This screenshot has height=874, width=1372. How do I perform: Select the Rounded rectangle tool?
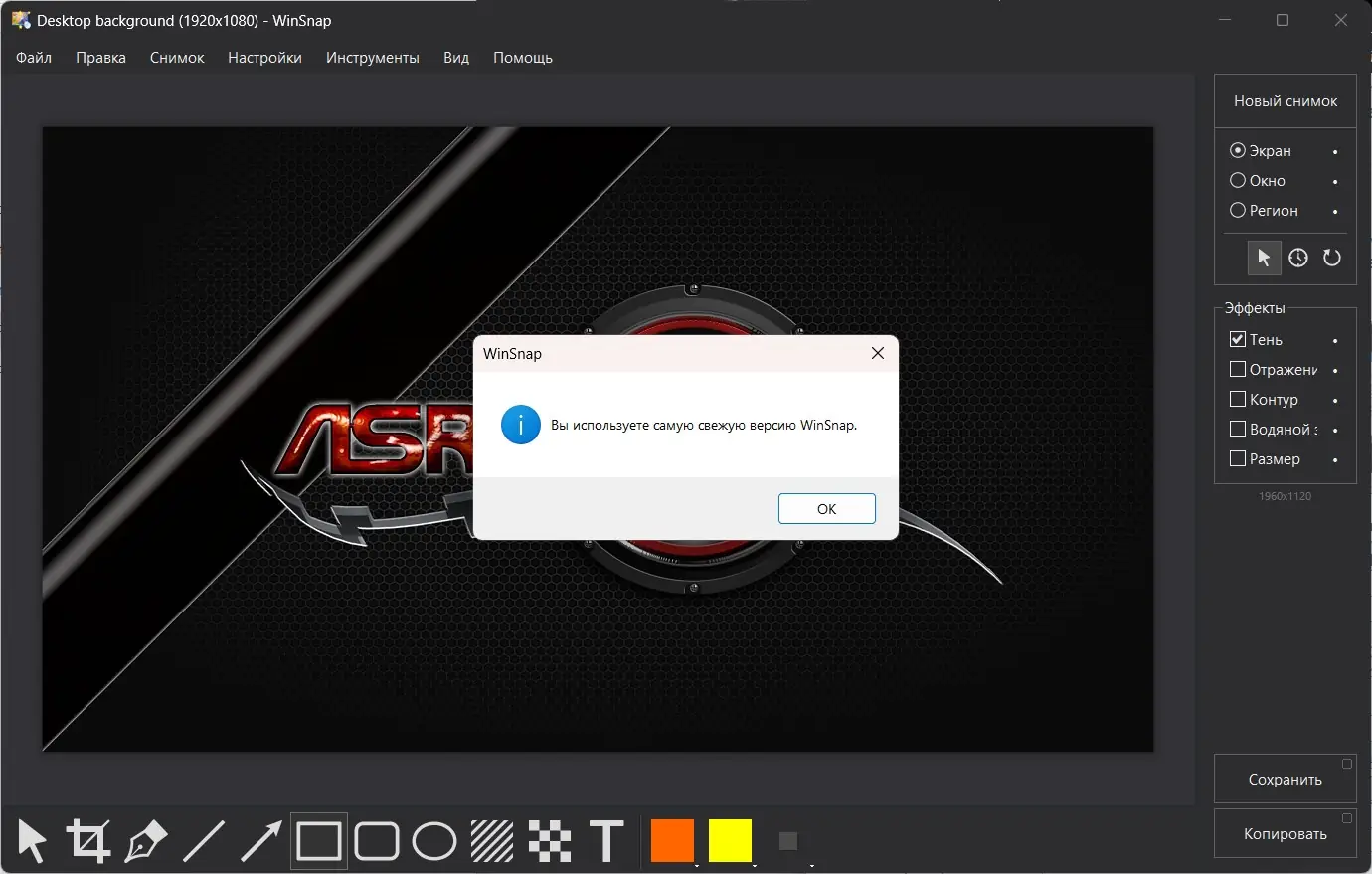coord(377,841)
